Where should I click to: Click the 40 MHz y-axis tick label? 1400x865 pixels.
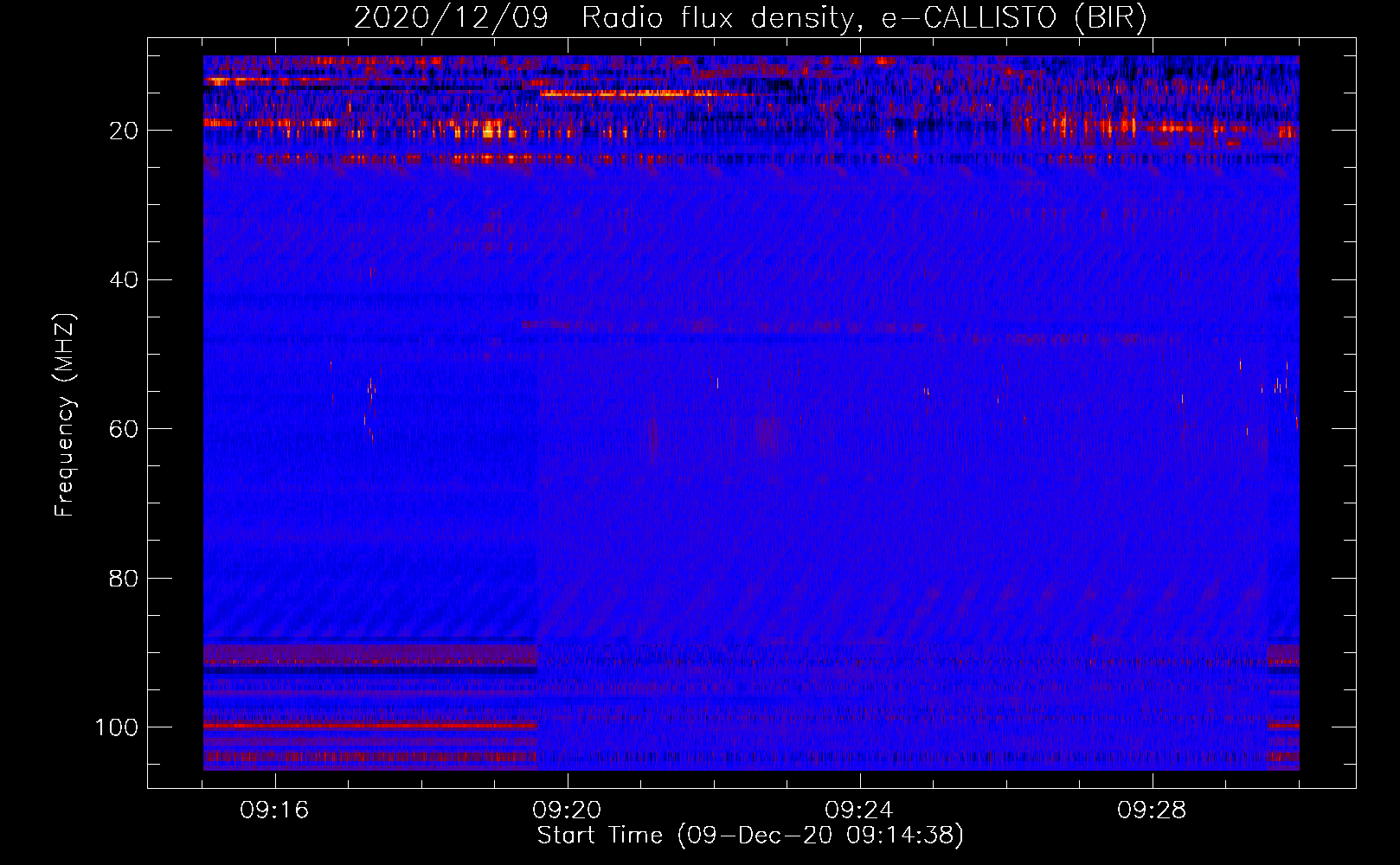(x=124, y=280)
